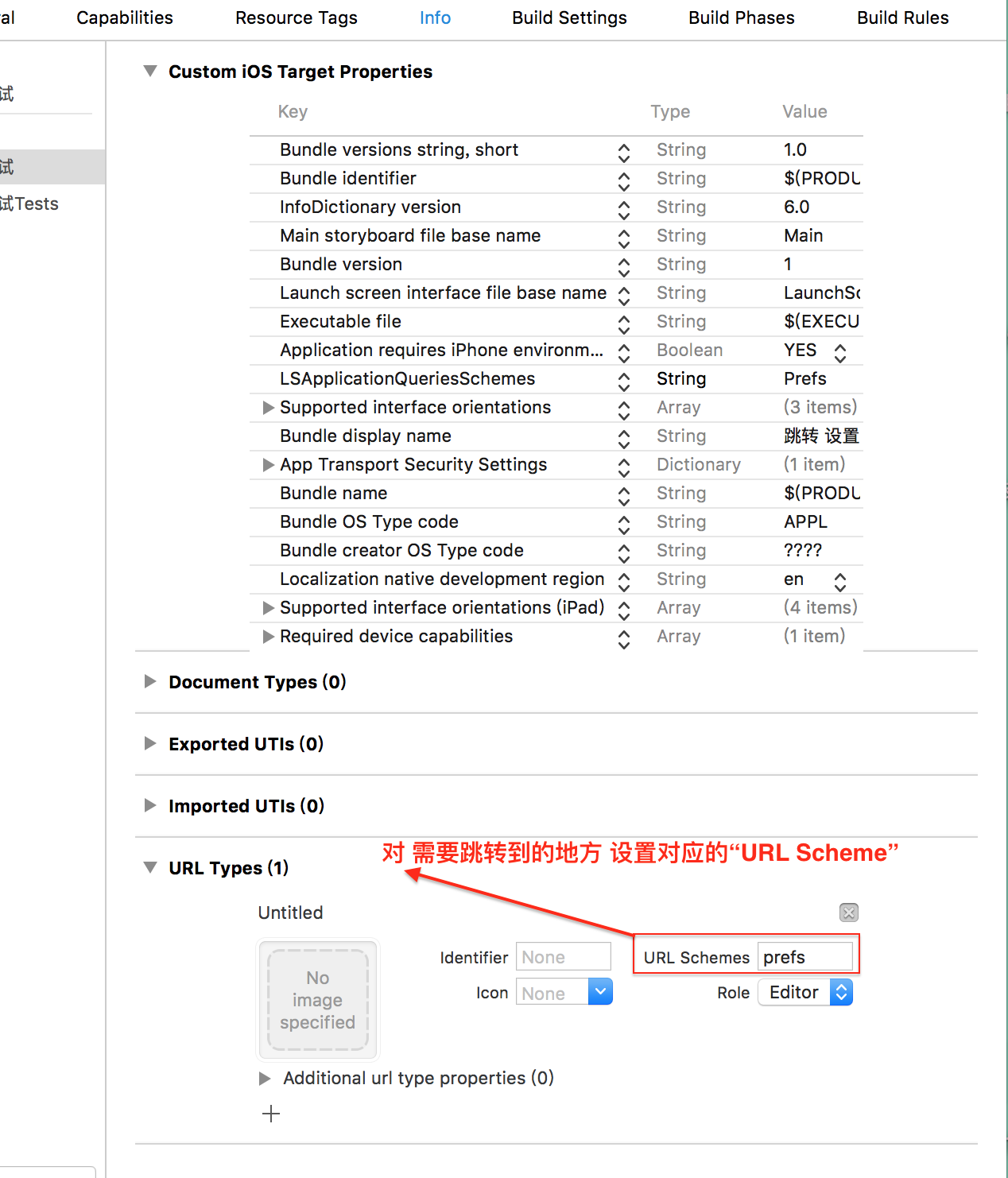Expand Supported interface orientations (iPad) row
The image size is (1008, 1178).
click(269, 608)
